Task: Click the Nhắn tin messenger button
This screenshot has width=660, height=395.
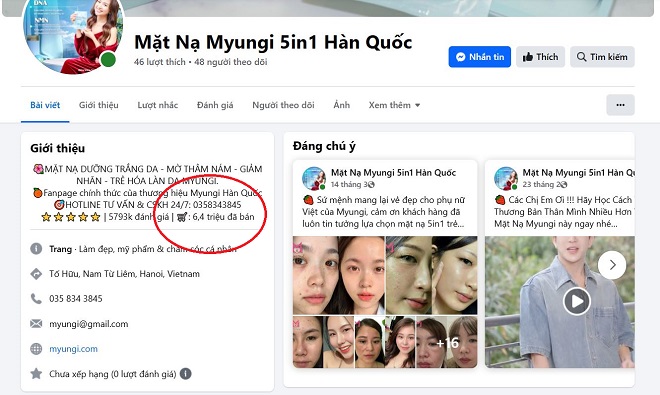Action: click(x=479, y=57)
